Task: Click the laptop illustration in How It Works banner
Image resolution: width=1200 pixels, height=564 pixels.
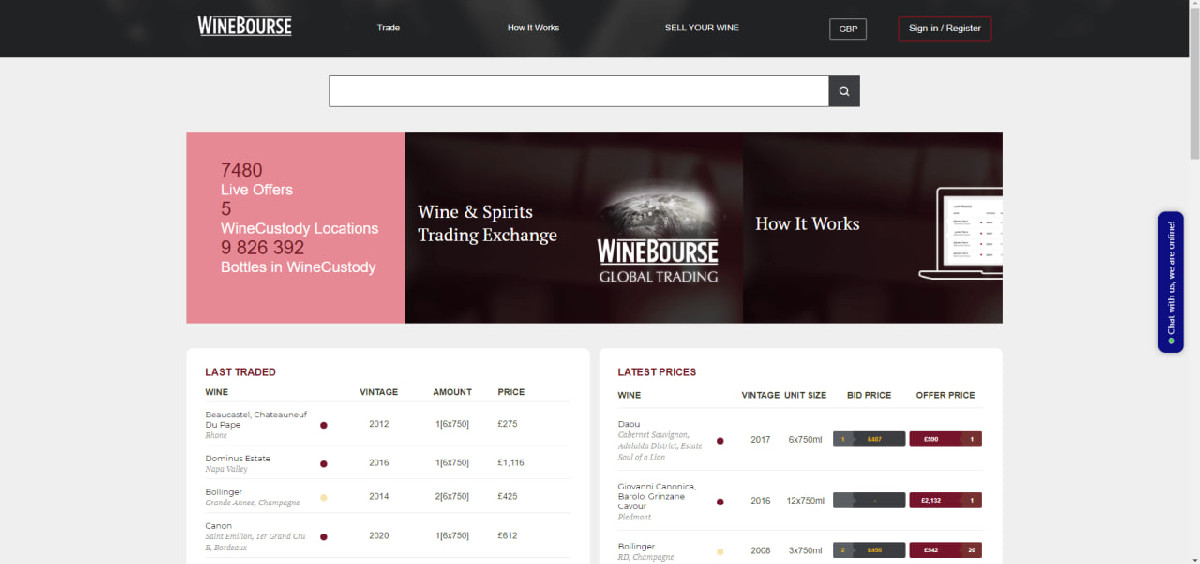Action: tap(960, 234)
